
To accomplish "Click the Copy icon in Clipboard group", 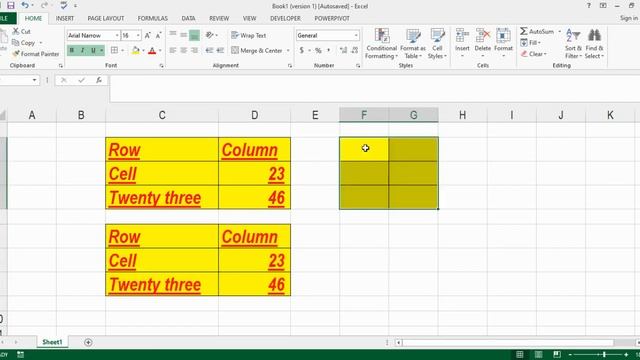I will click(x=16, y=42).
